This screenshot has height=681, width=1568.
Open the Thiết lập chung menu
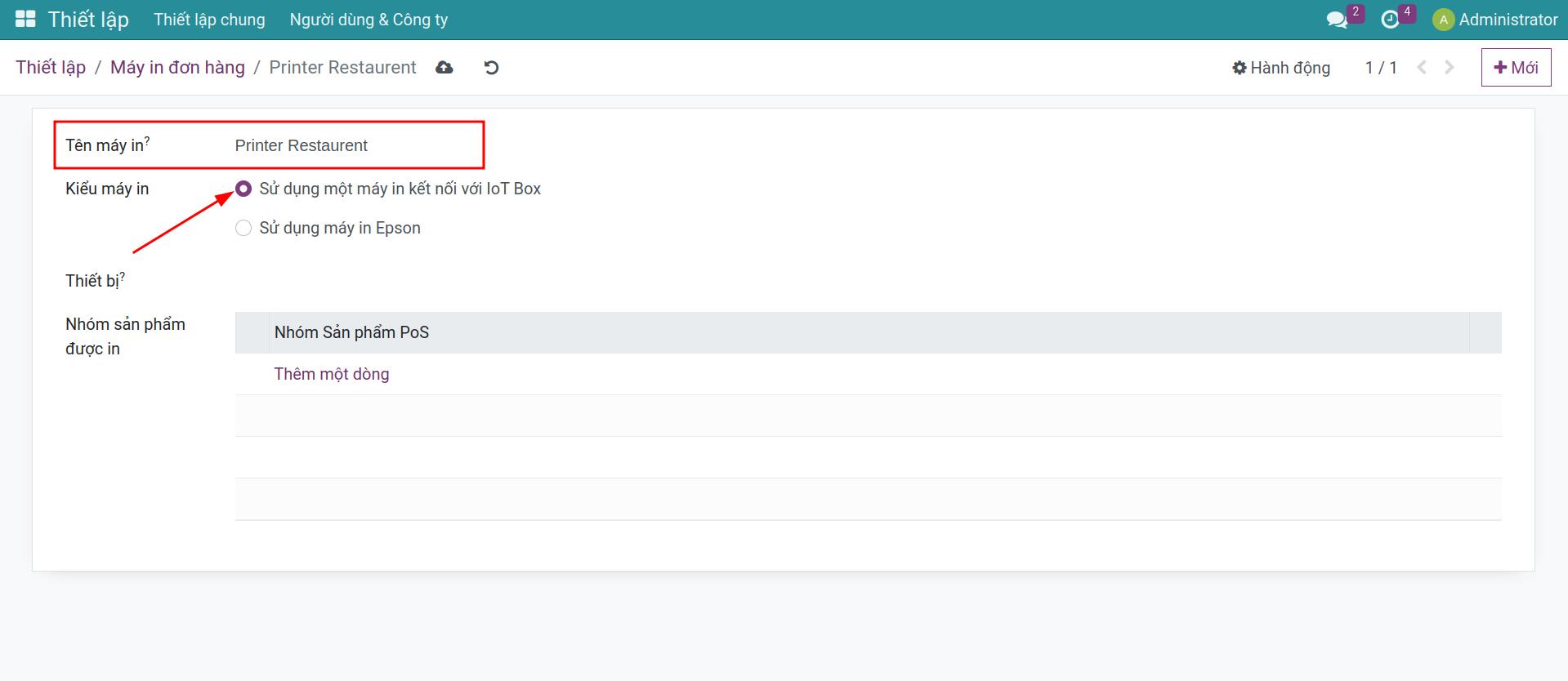click(209, 20)
